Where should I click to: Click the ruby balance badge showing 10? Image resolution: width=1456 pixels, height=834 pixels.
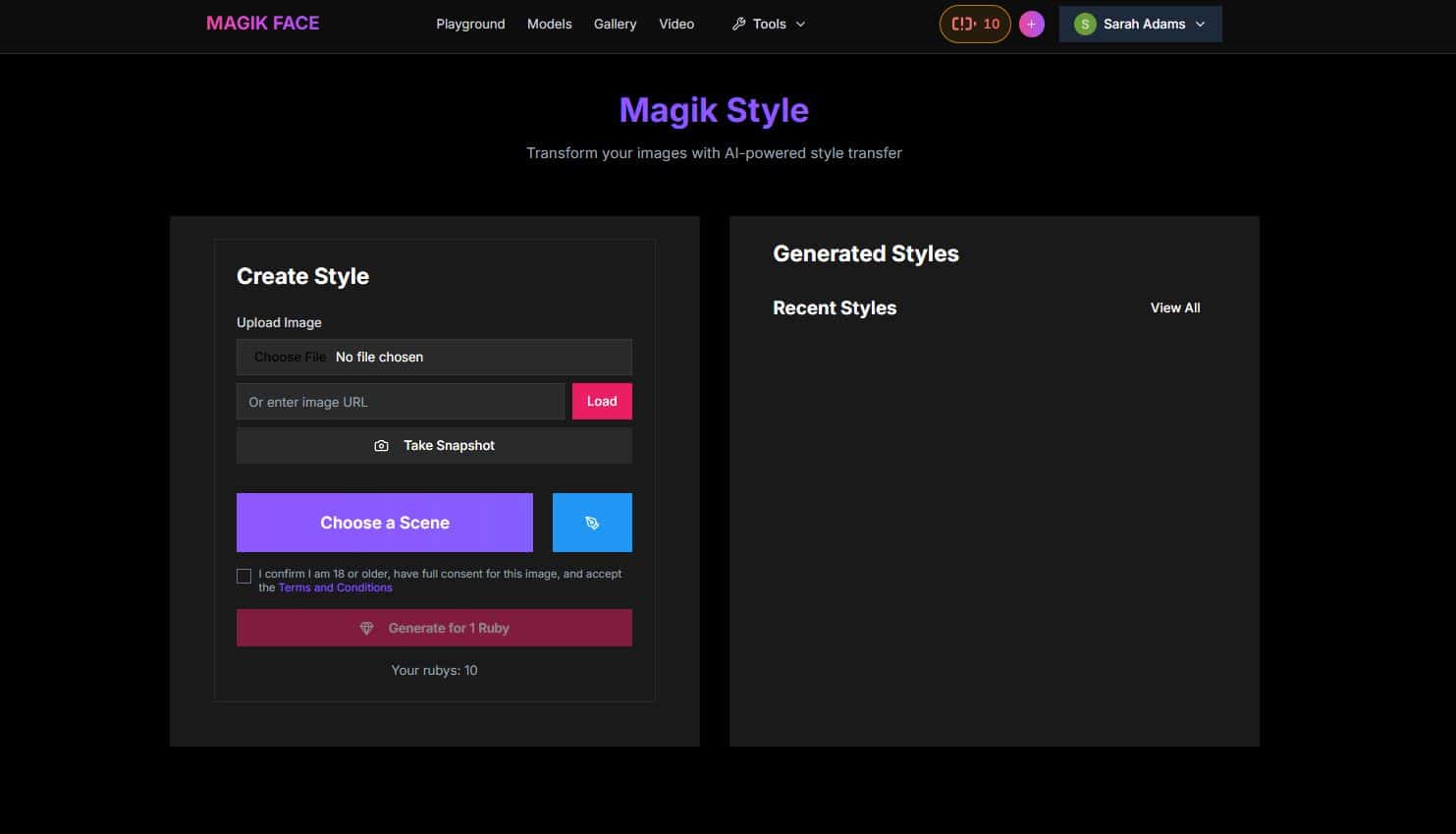click(x=975, y=24)
